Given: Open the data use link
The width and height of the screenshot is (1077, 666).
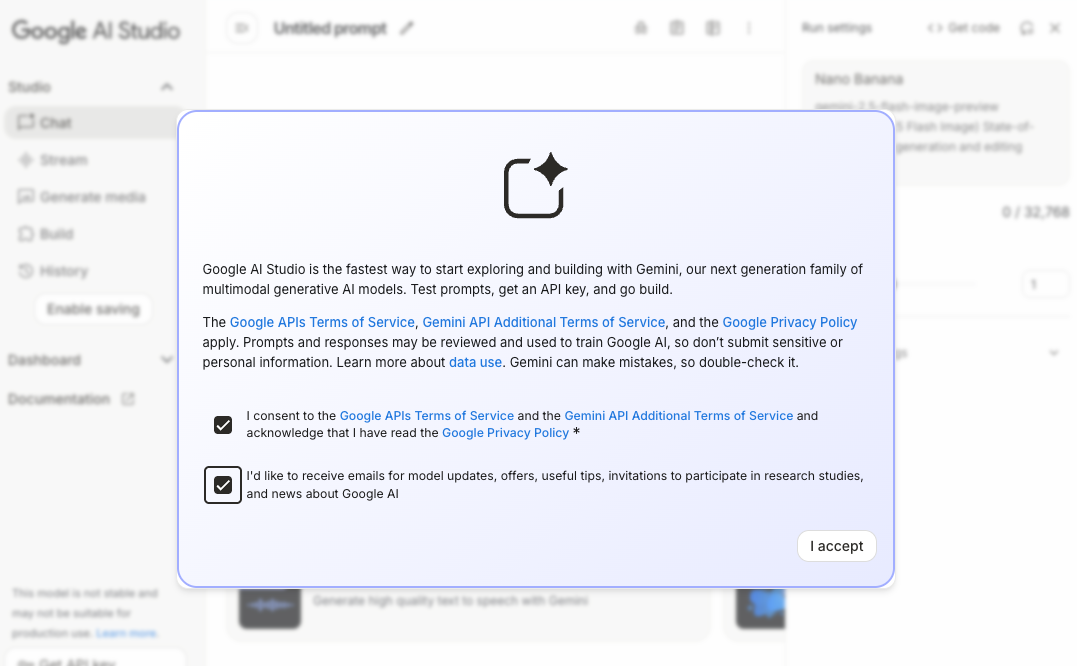Looking at the screenshot, I should (475, 362).
